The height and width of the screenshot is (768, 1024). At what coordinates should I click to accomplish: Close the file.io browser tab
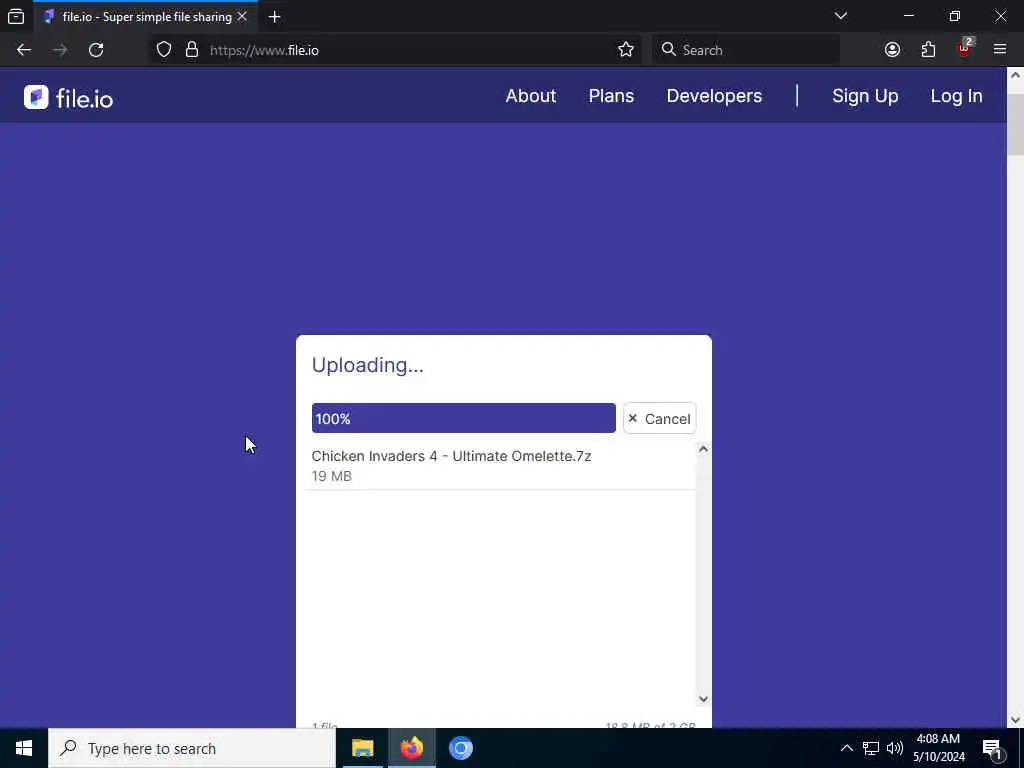[x=242, y=16]
